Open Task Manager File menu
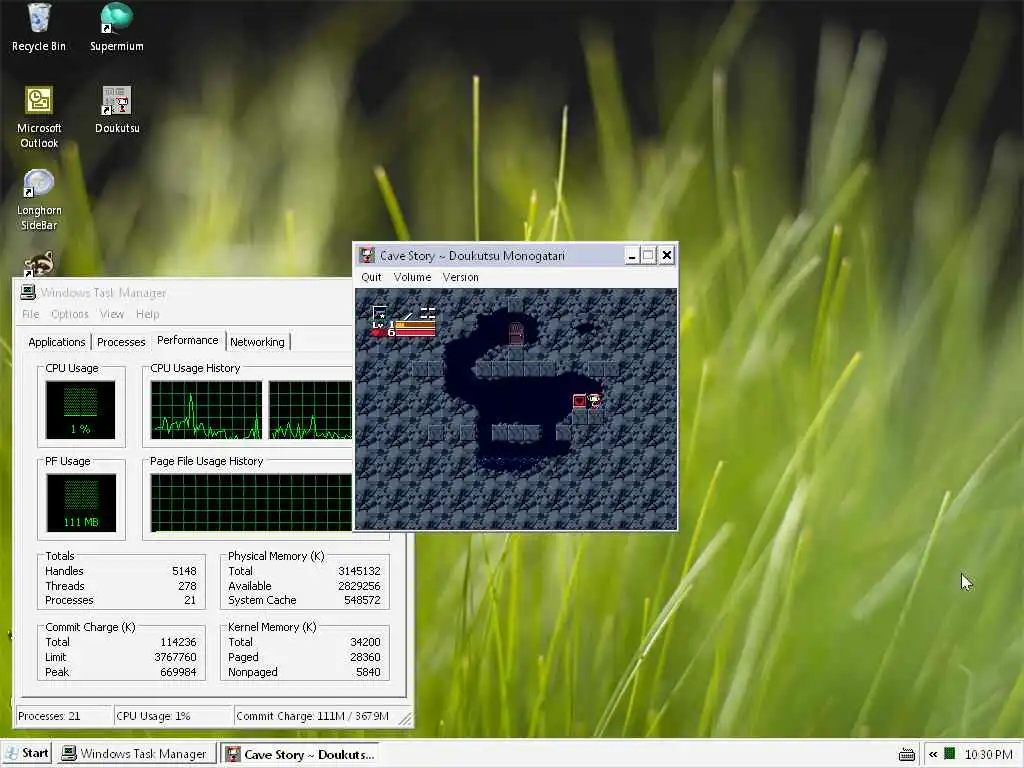Screen dimensions: 1024x768 [x=30, y=314]
